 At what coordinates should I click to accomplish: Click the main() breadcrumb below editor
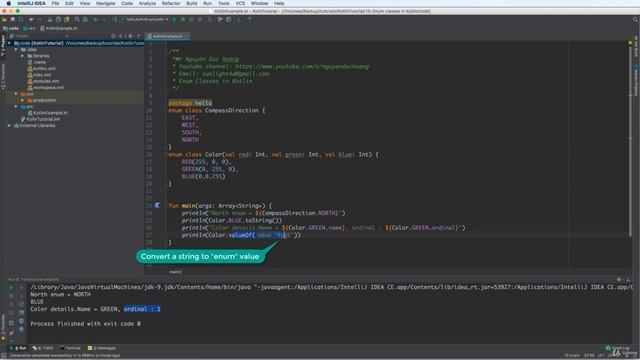click(176, 272)
